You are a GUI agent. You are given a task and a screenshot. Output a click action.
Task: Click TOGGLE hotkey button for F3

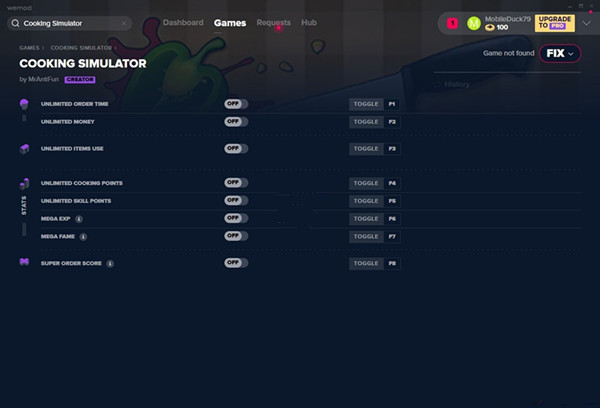click(x=366, y=149)
